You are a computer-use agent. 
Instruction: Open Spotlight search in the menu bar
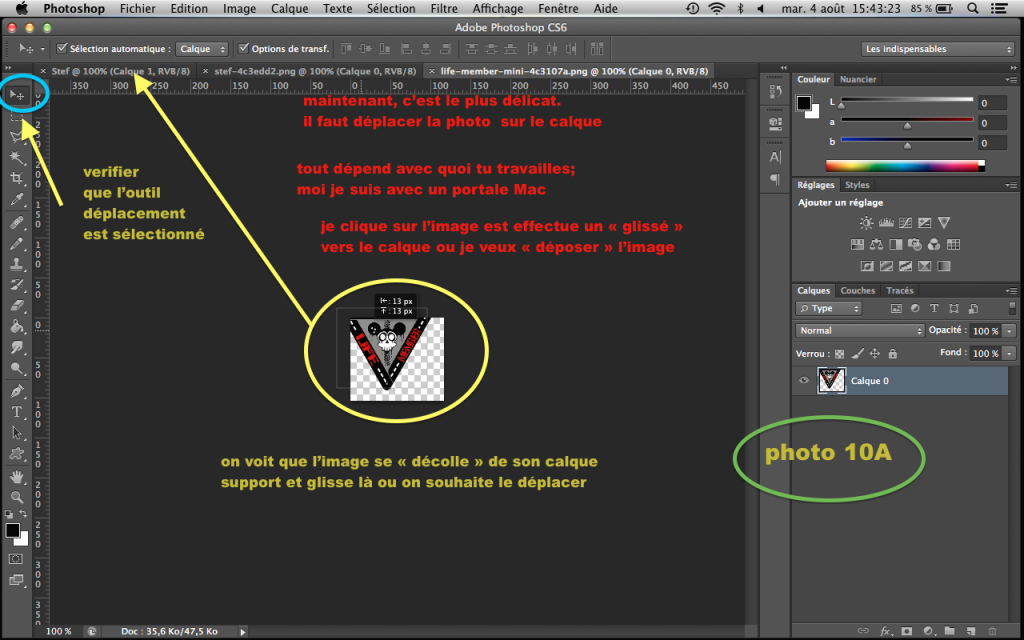coord(973,8)
